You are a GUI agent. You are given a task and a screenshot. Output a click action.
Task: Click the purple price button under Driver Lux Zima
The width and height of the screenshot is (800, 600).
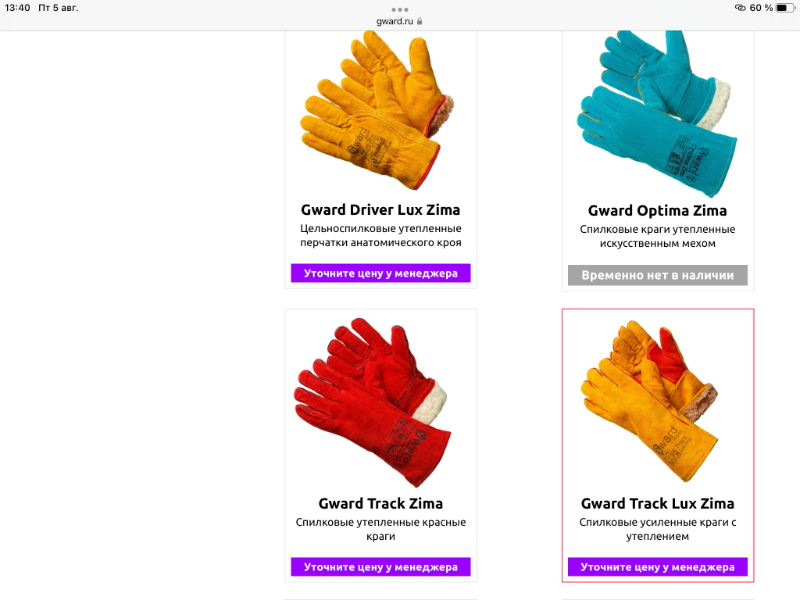click(381, 273)
